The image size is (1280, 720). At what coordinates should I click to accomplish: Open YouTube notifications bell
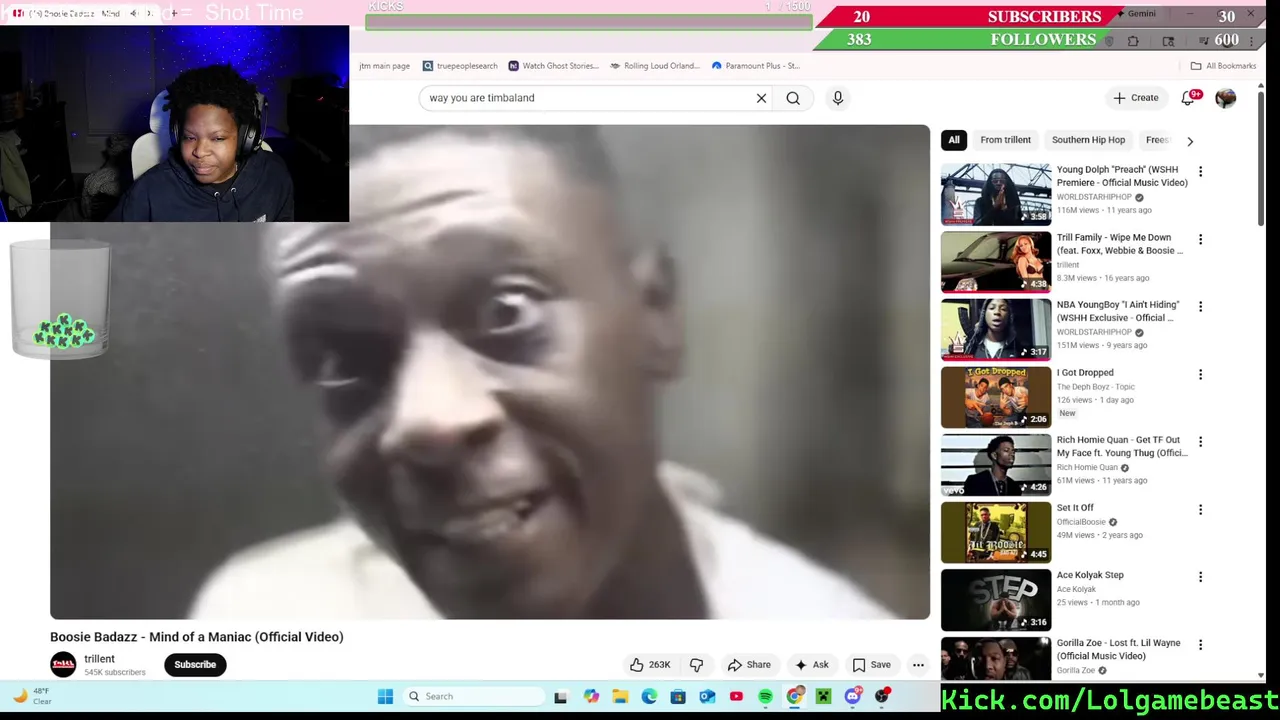click(x=1188, y=98)
